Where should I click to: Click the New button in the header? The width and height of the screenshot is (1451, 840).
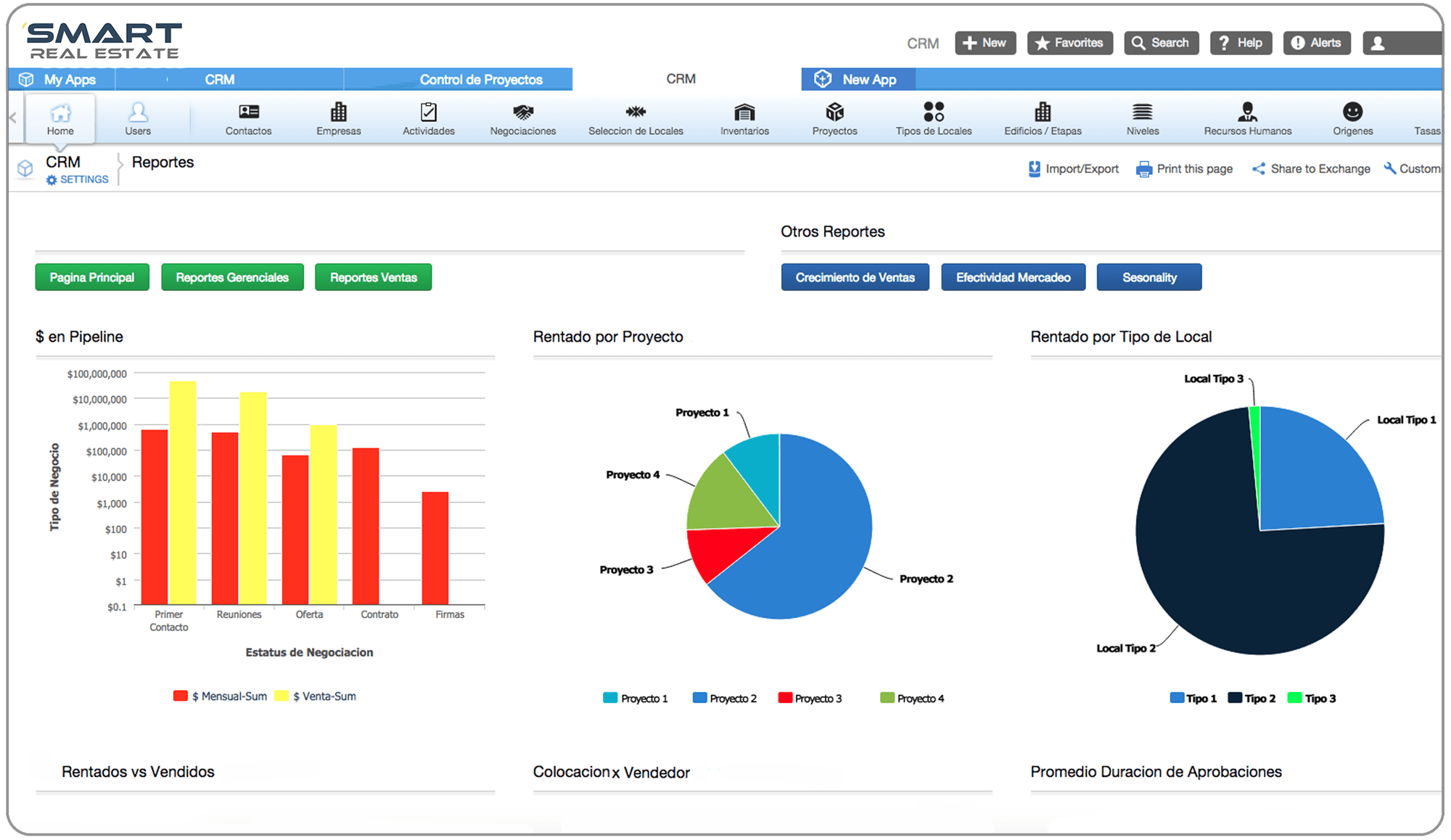(x=985, y=43)
